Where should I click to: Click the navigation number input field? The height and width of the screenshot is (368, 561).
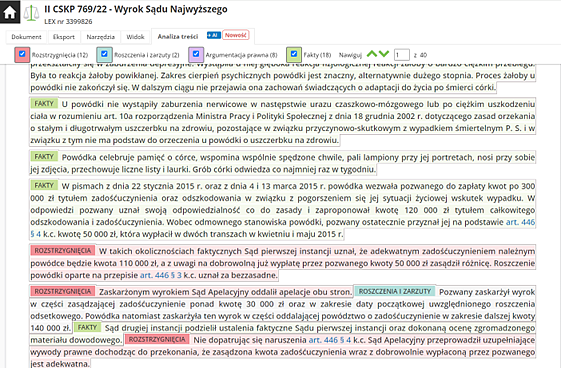401,55
